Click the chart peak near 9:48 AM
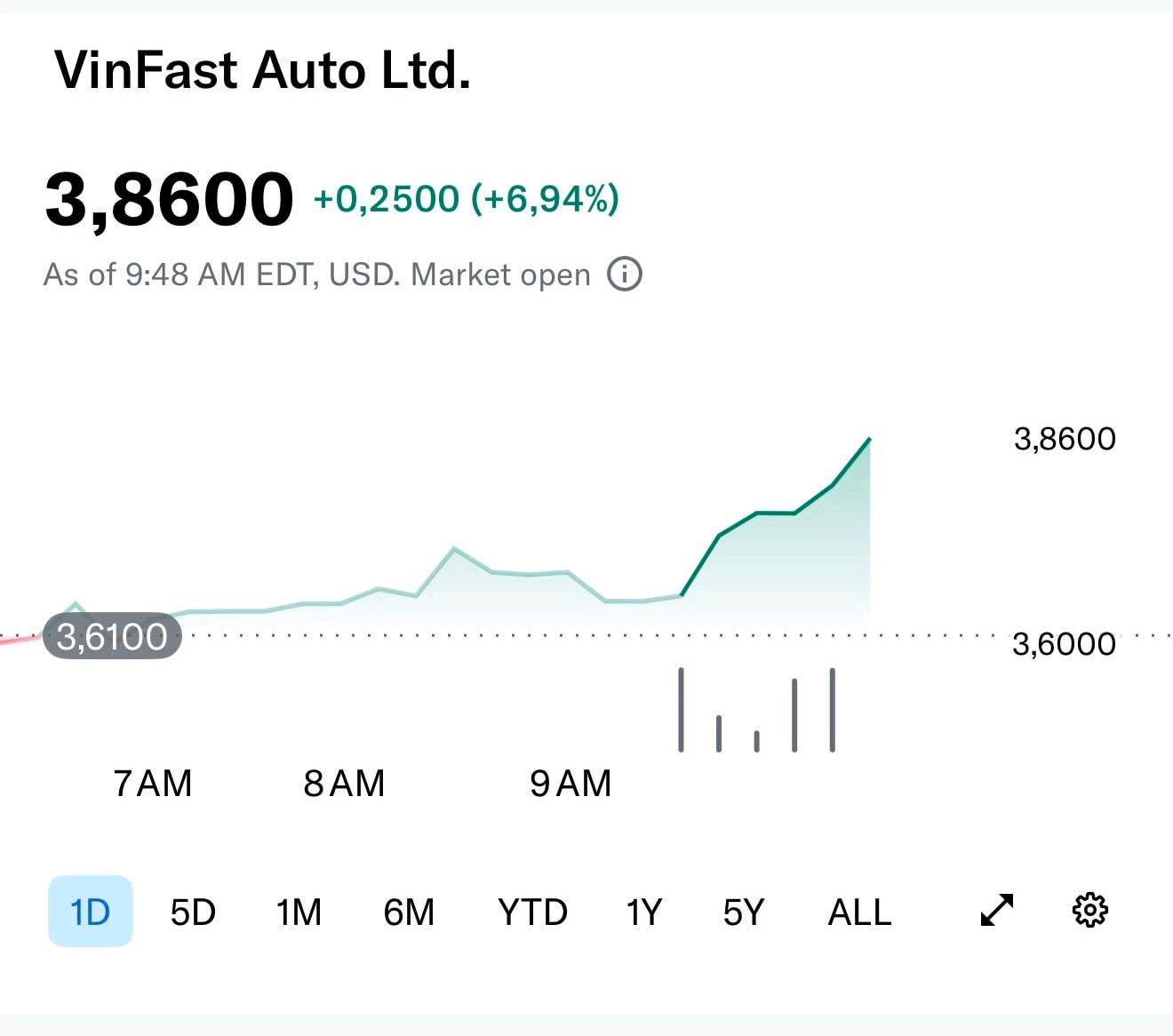 (x=868, y=440)
